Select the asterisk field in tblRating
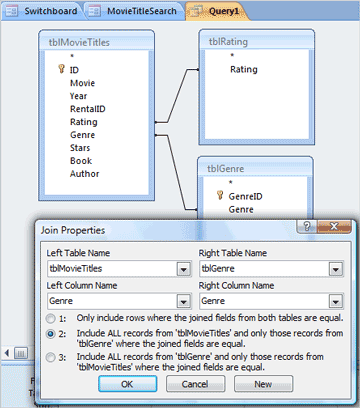Viewport: 360px width, 408px height. pos(232,56)
